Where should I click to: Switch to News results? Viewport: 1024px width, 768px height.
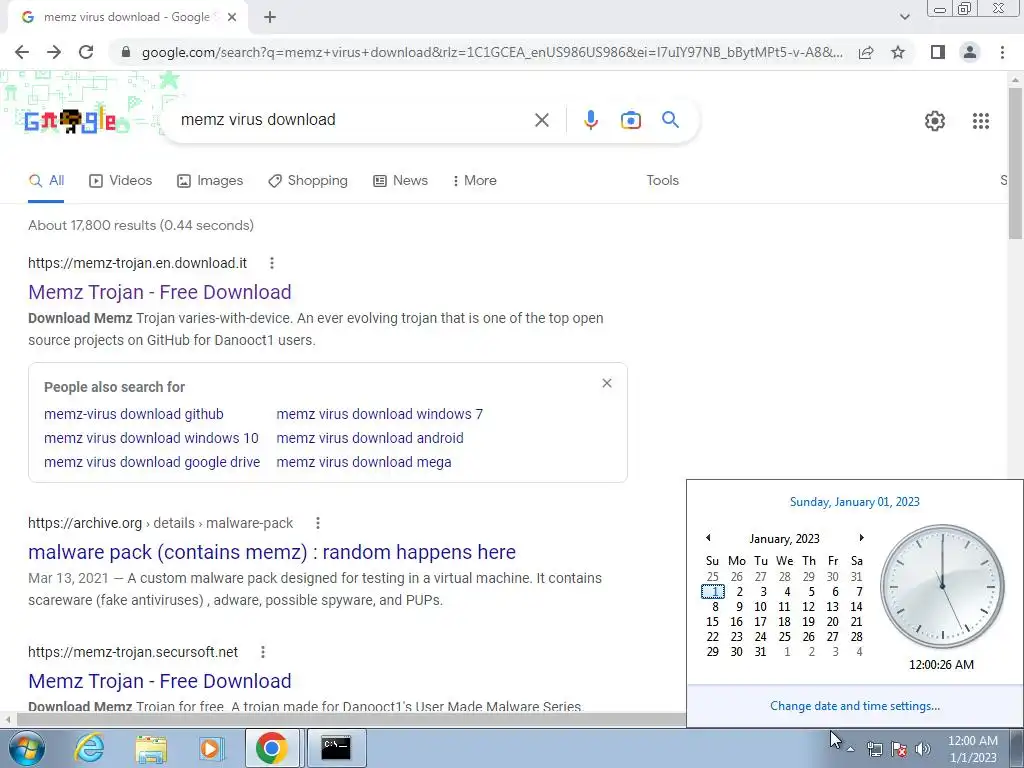point(401,181)
